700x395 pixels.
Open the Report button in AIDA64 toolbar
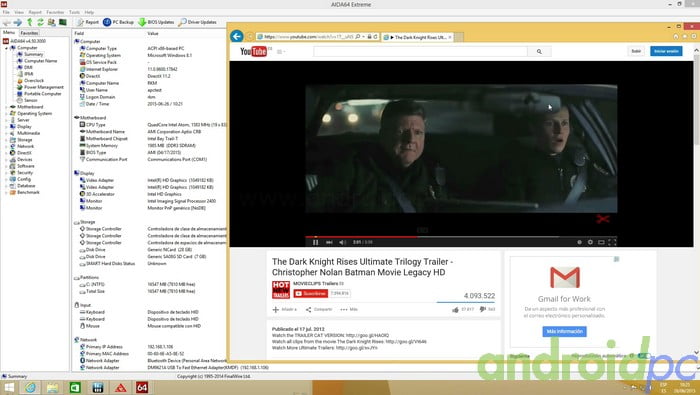click(88, 22)
